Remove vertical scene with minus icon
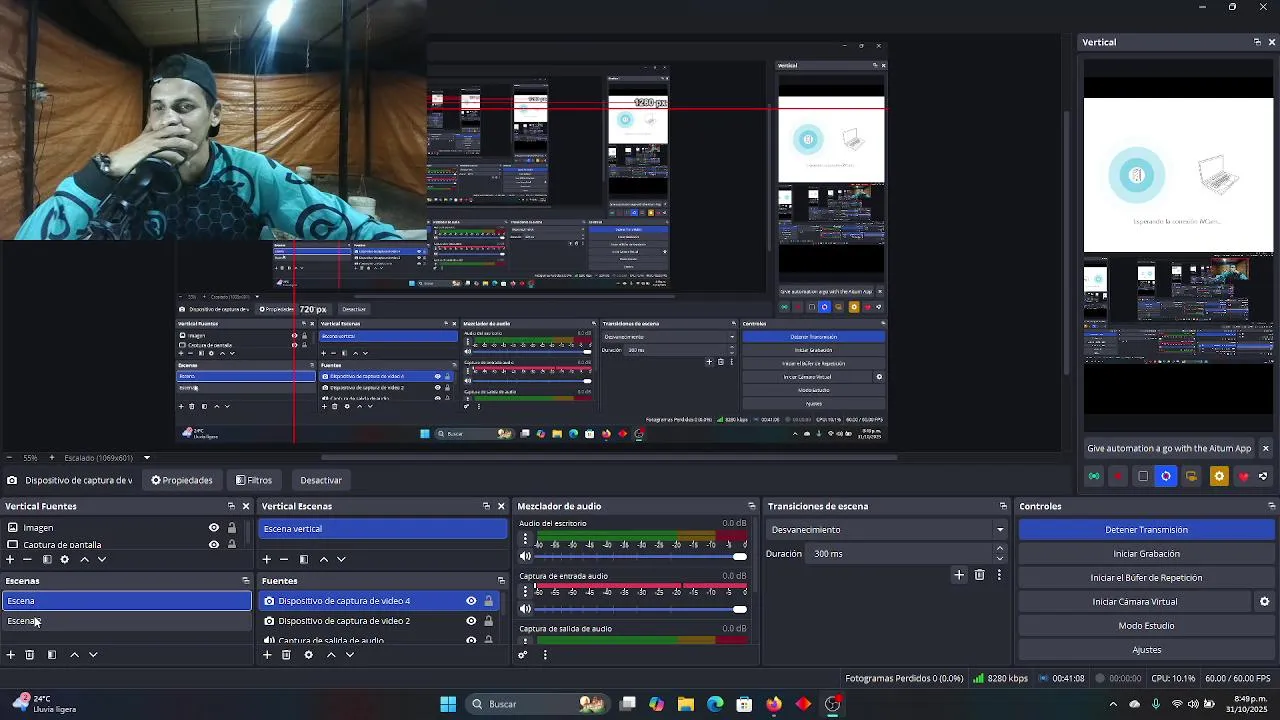This screenshot has width=1280, height=720. [x=284, y=559]
